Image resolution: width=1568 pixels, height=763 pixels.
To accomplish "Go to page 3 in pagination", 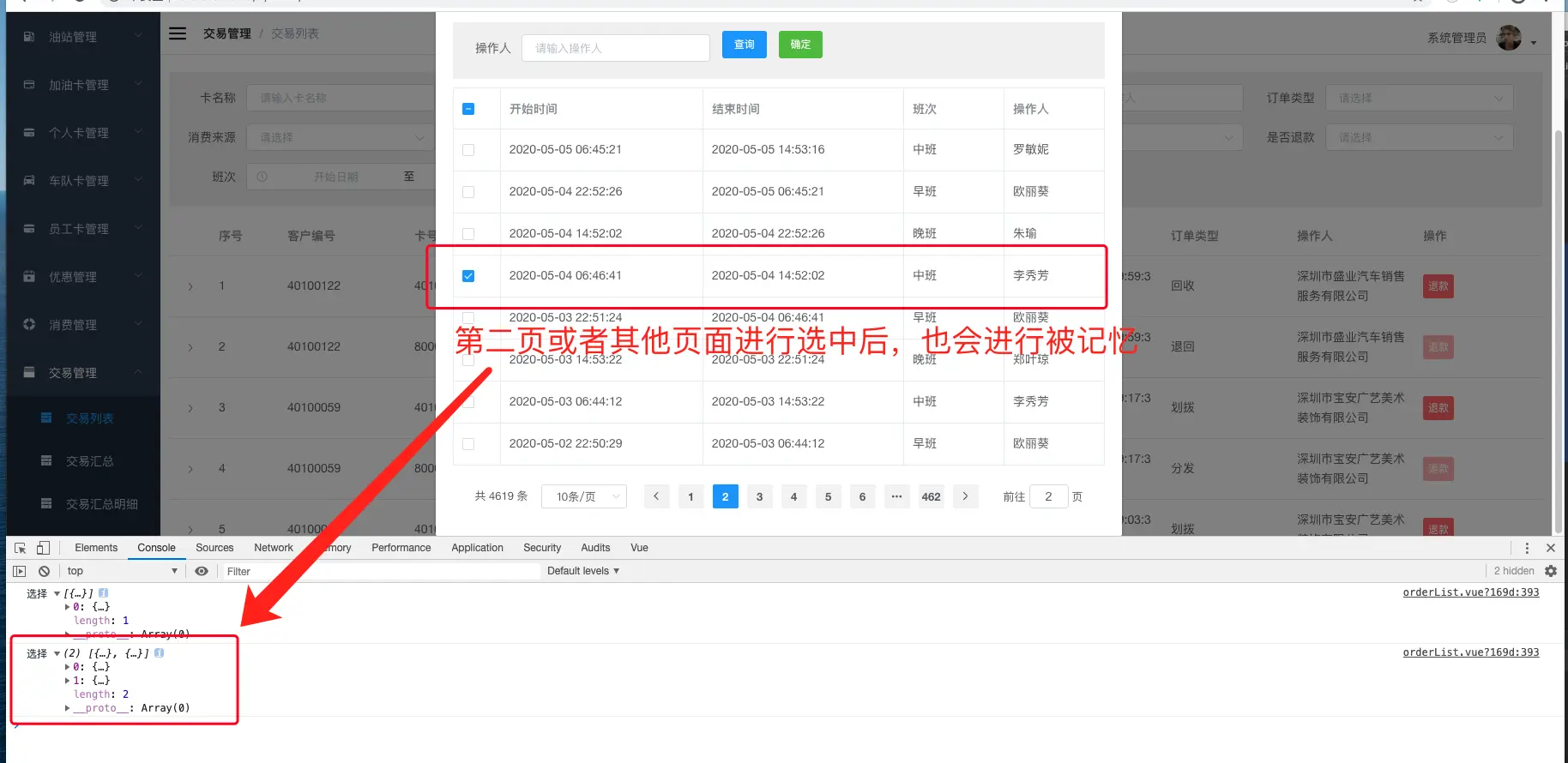I will 759,496.
